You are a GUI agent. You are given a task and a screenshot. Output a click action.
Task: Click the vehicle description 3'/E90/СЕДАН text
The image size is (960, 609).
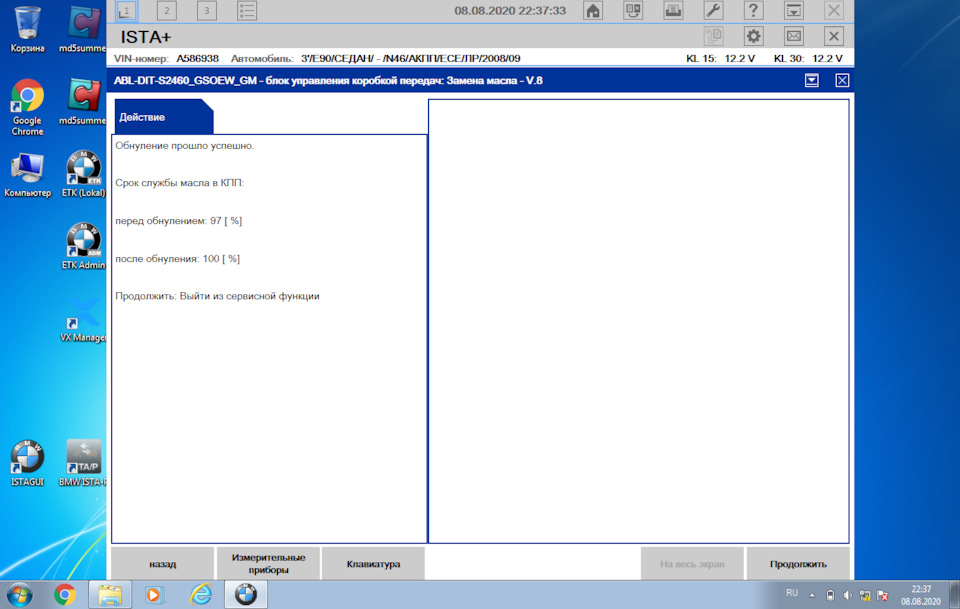[x=410, y=59]
